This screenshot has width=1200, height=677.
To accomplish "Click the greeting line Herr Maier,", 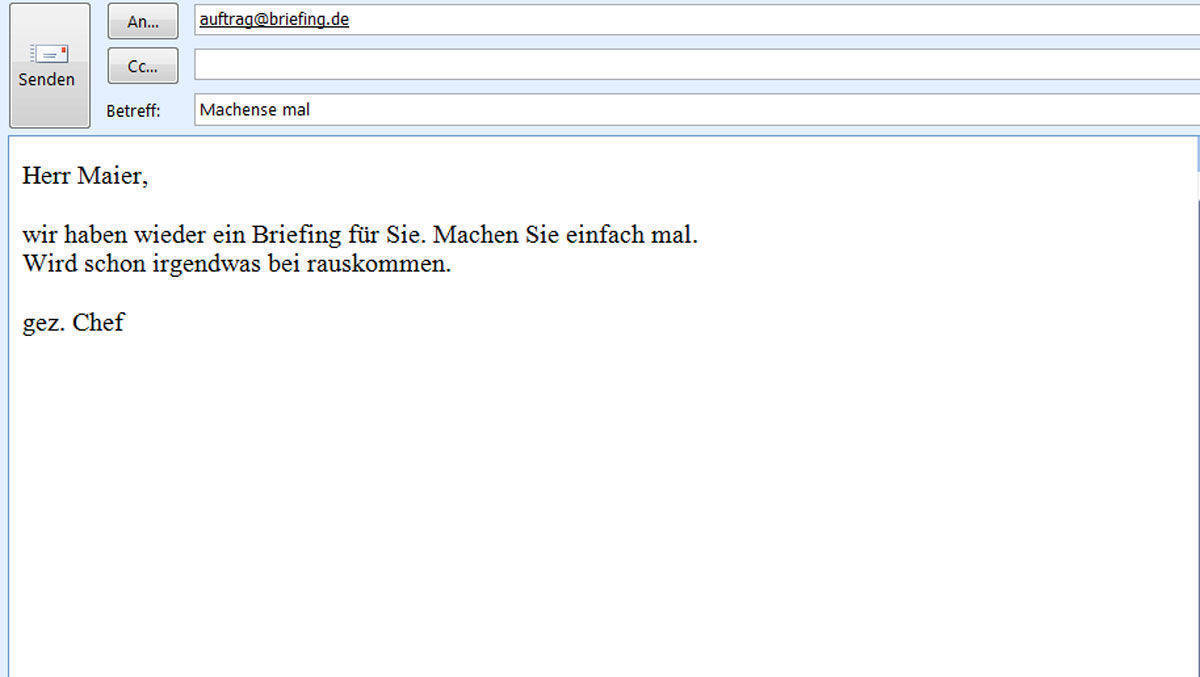I will coord(85,177).
